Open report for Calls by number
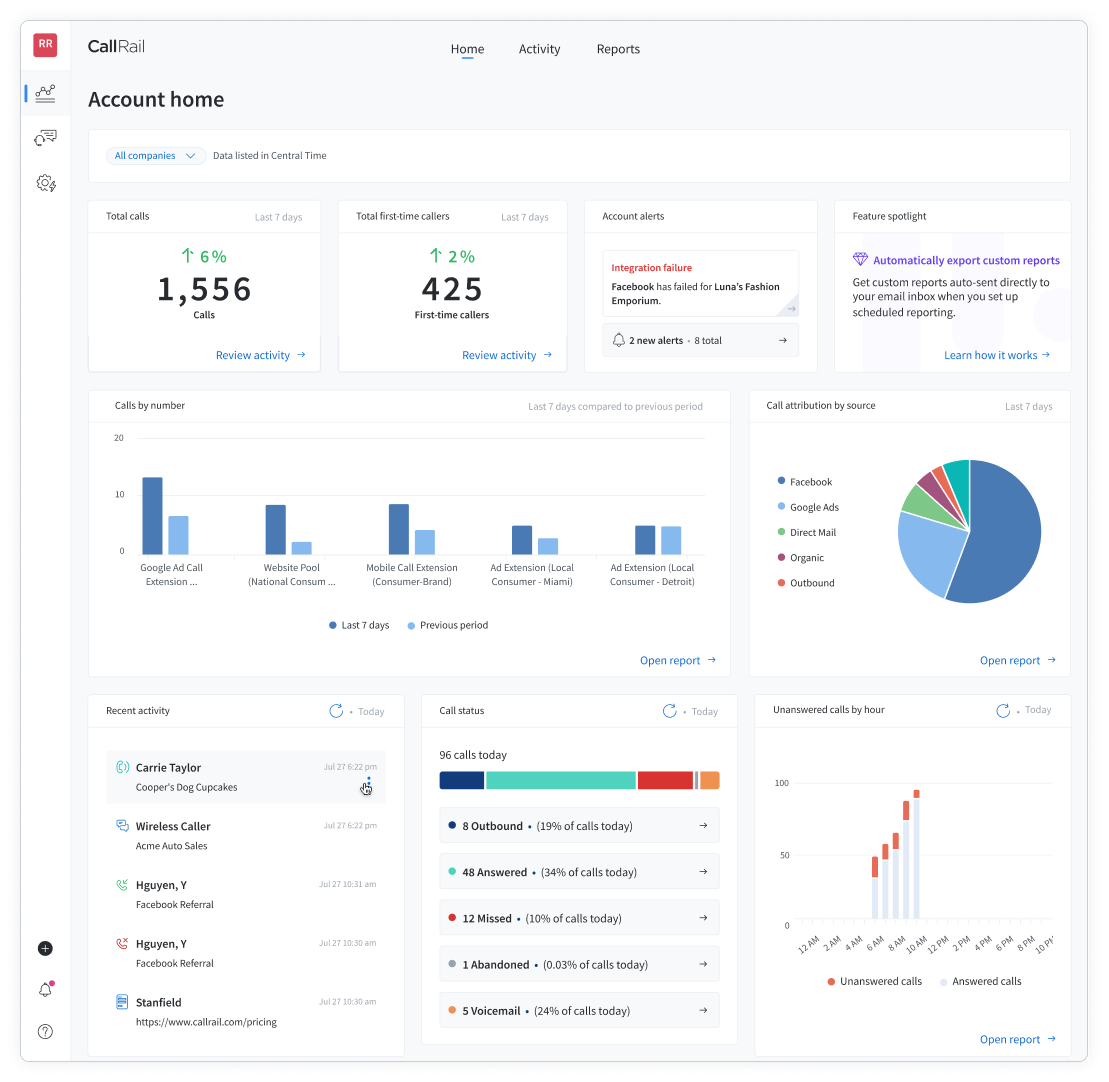 pos(678,660)
